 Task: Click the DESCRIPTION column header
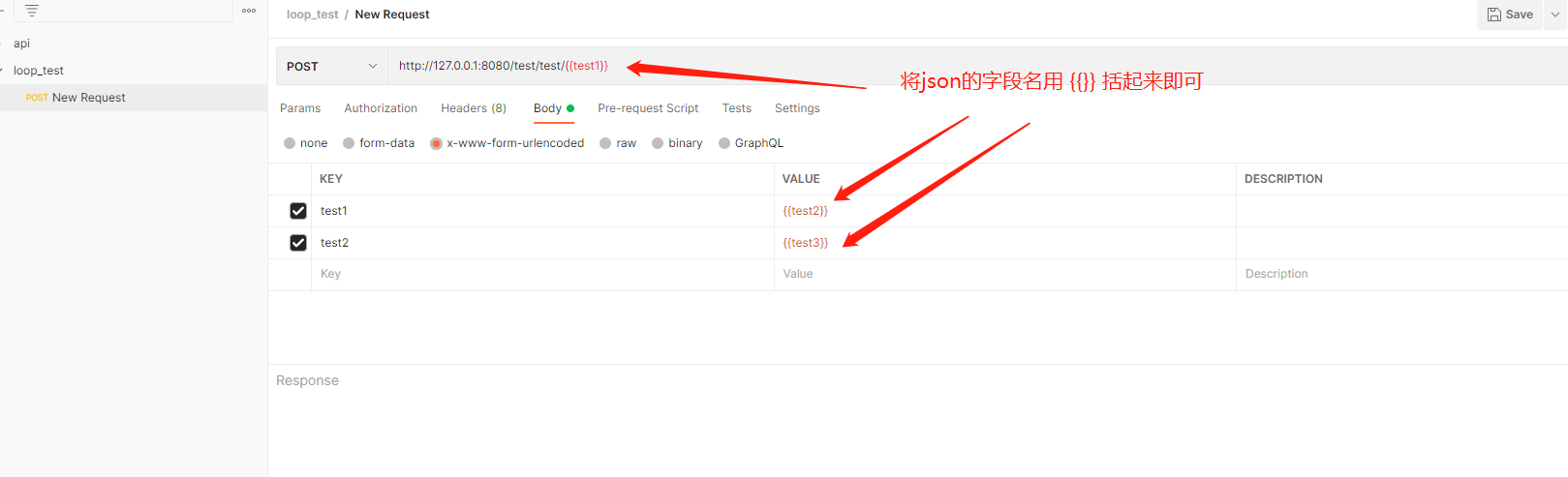click(1283, 179)
